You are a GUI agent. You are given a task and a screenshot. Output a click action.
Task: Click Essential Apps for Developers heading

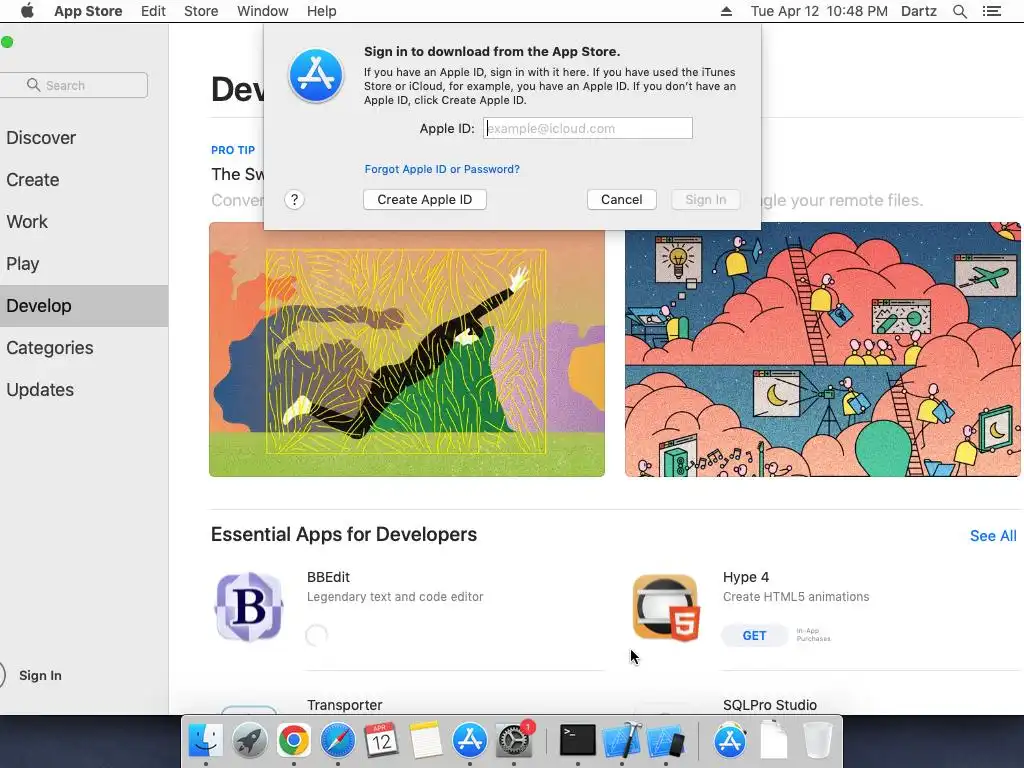point(344,534)
